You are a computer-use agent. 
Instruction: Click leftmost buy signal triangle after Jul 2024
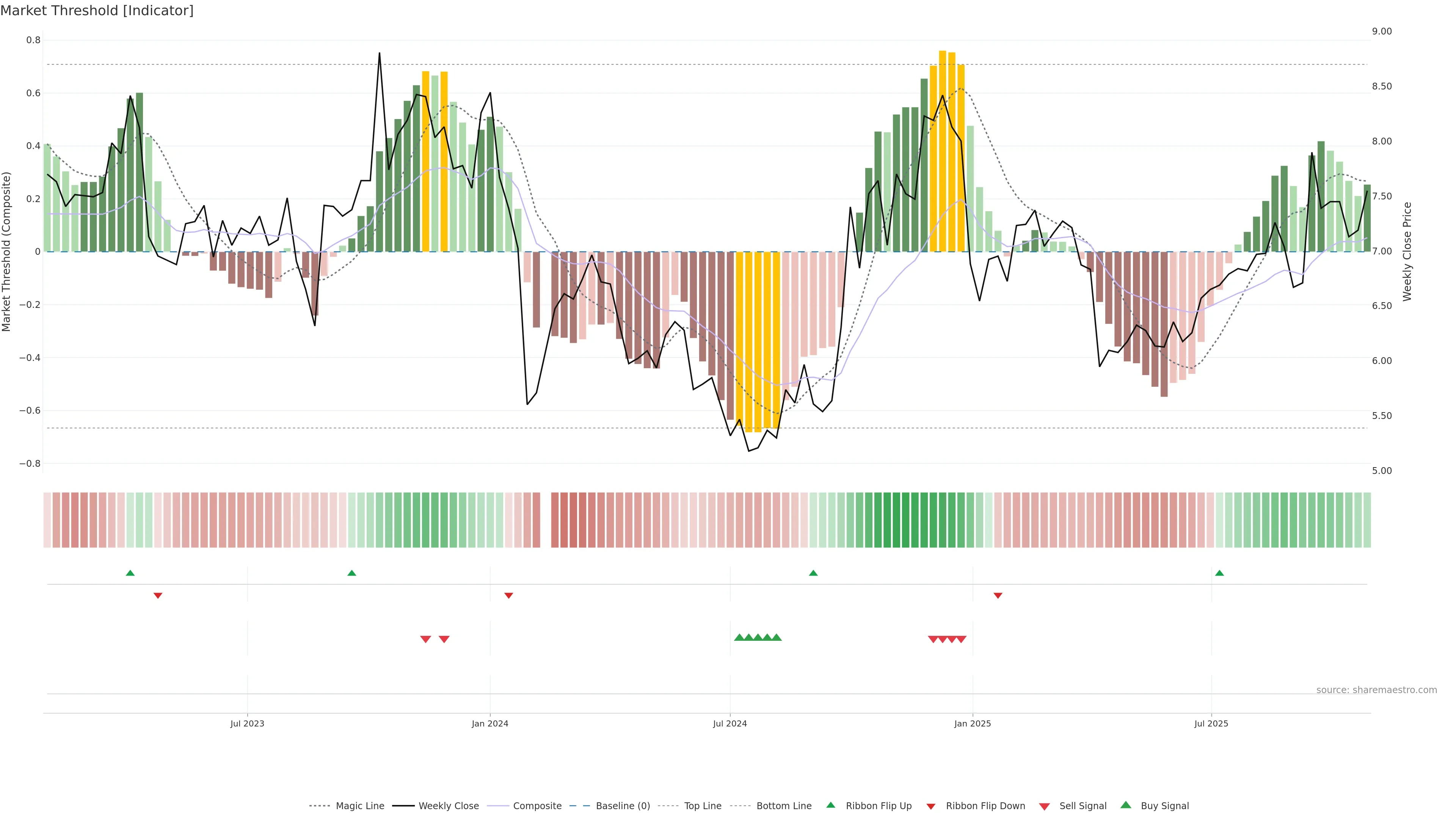coord(739,637)
